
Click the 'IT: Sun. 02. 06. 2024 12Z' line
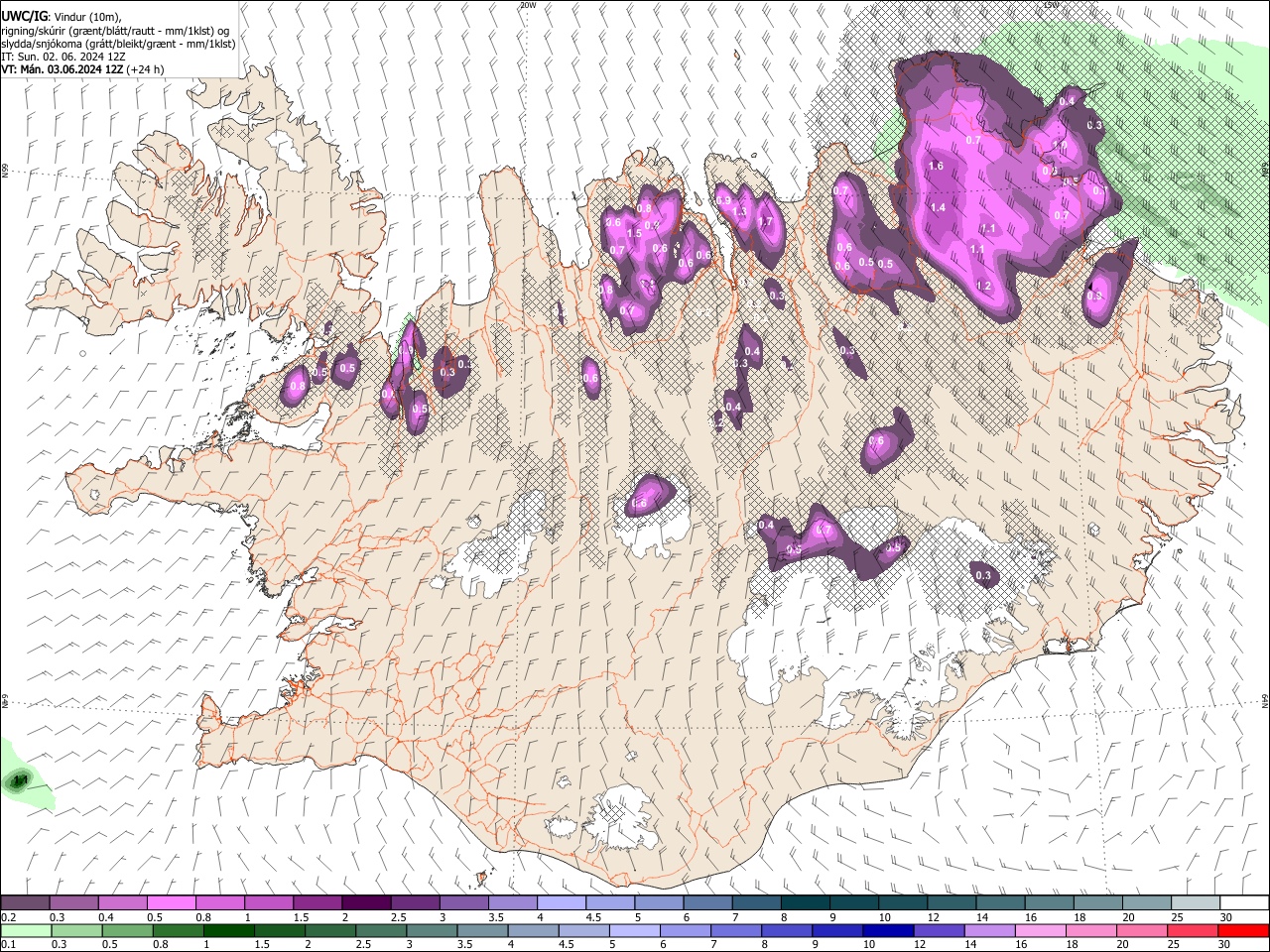click(x=63, y=57)
